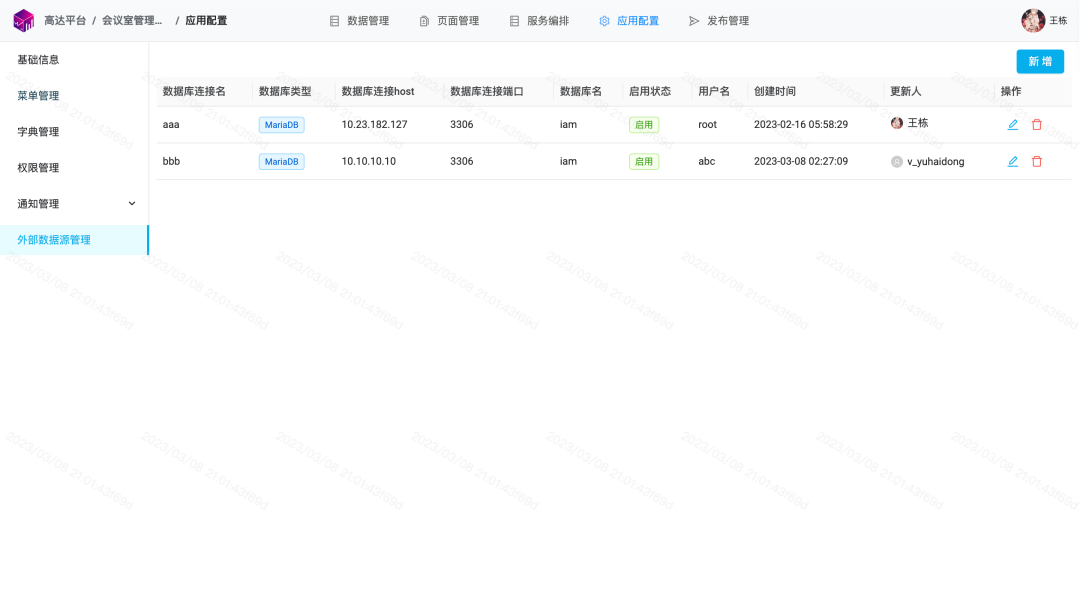Click the 数据管理 tab icon
Screen dimensions: 1080x591
[x=335, y=21]
